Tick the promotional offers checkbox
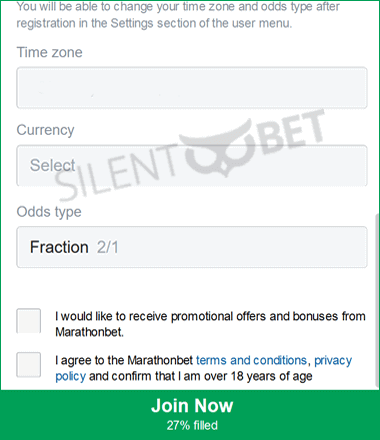 (29, 321)
